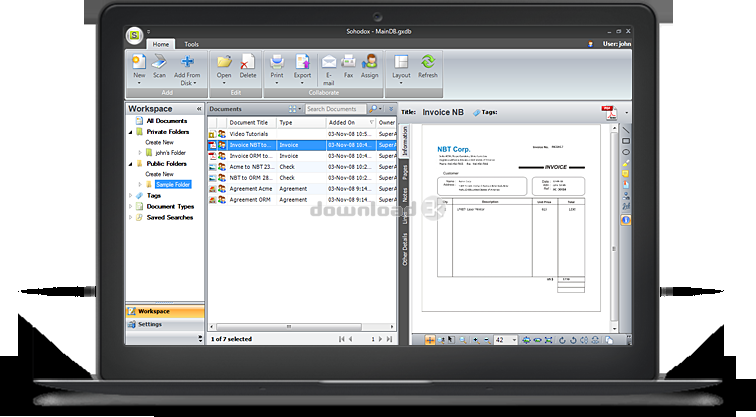Click the Sohodox application orb logo
The width and height of the screenshot is (756, 417).
tap(135, 35)
